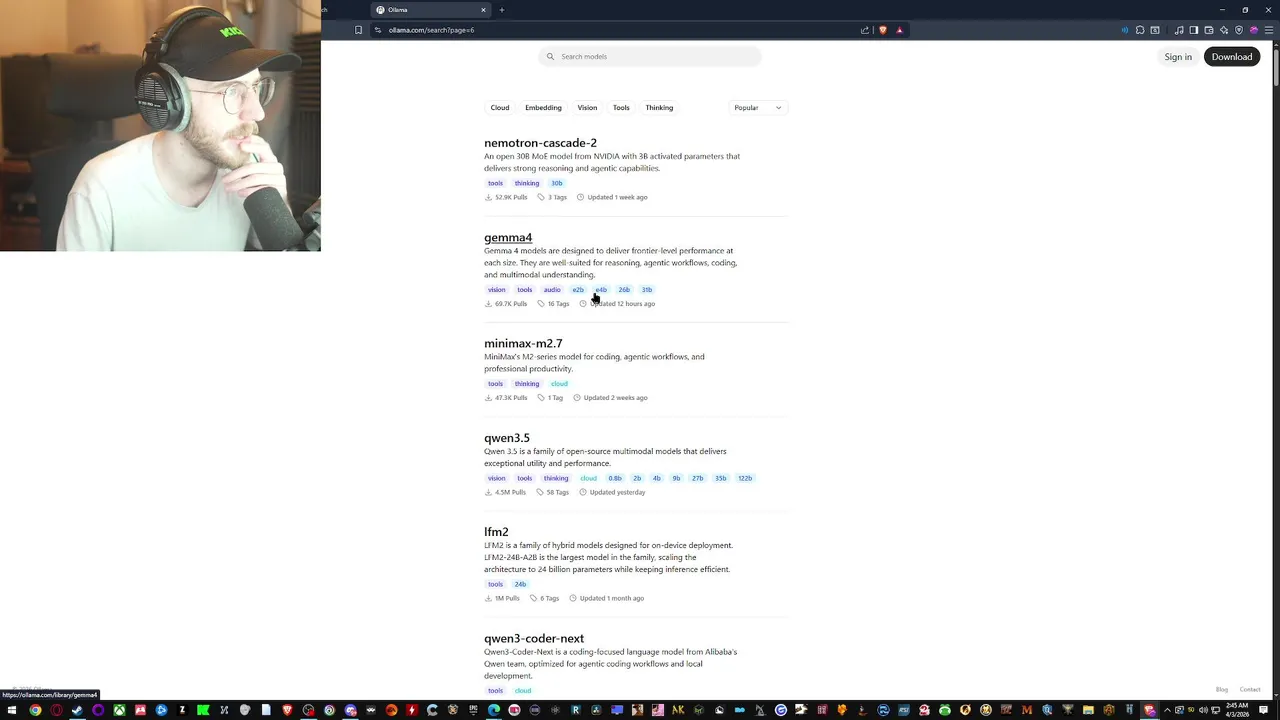The height and width of the screenshot is (720, 1280).
Task: Open the qwen3.5 model page
Action: coord(507,438)
